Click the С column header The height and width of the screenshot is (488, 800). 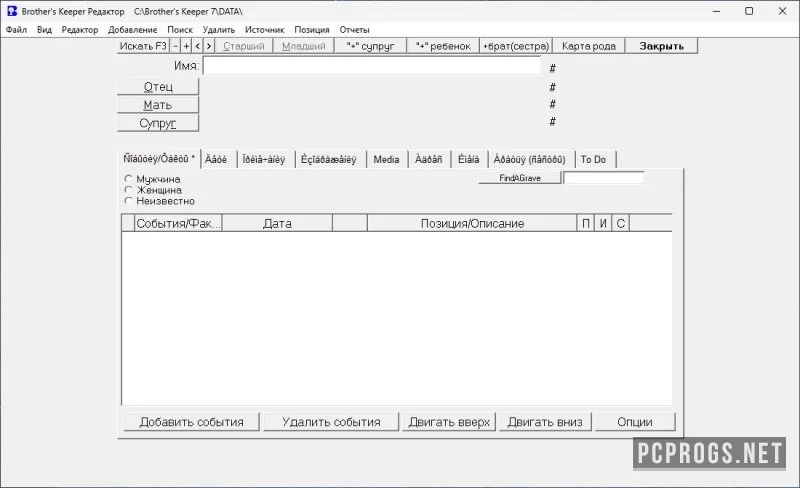point(620,223)
